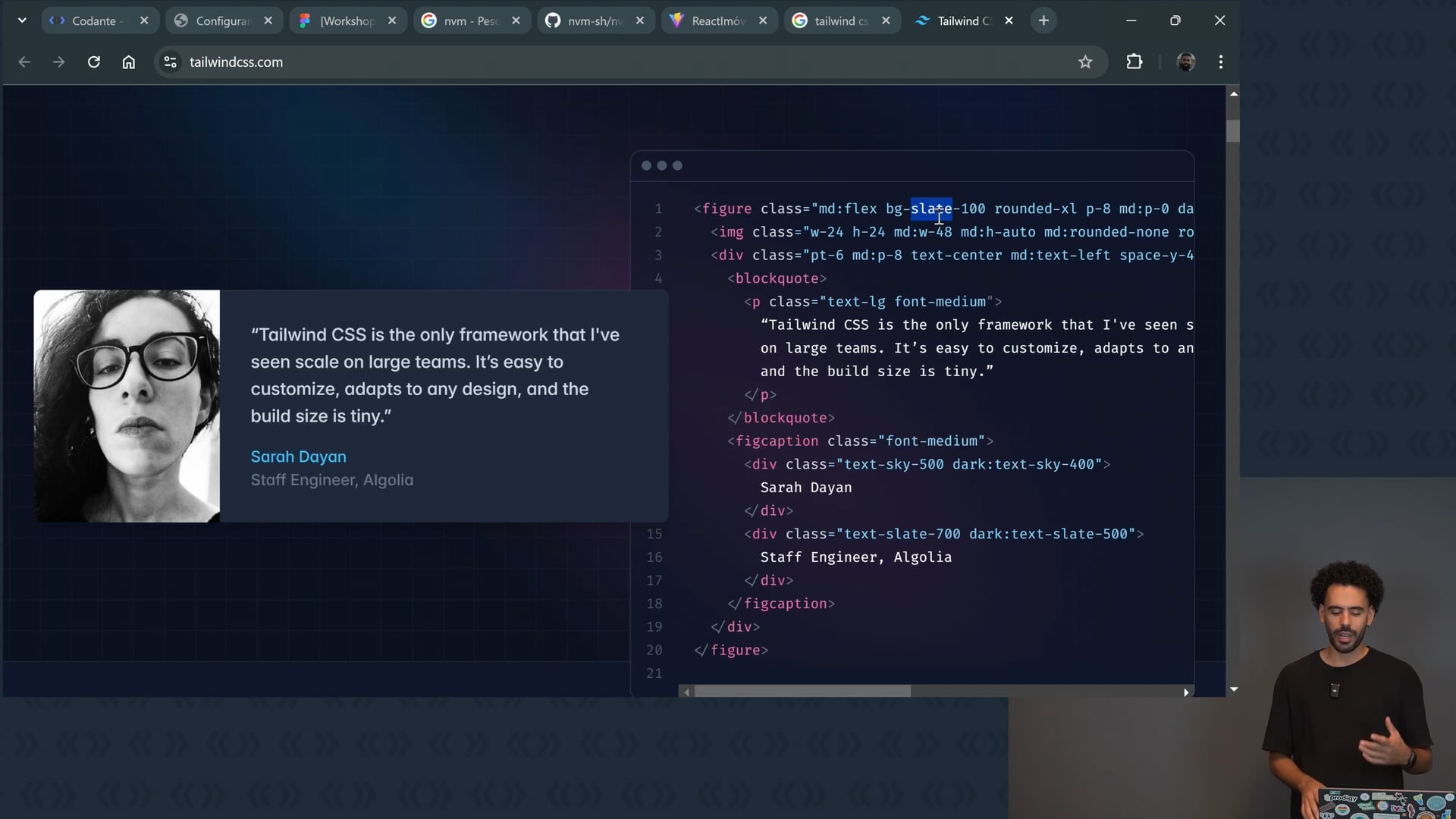Open the tab search dropdown arrow
Viewport: 1456px width, 819px height.
point(22,20)
